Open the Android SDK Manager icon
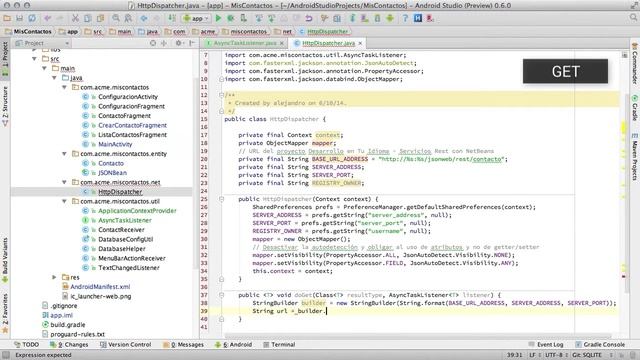Screen dimensions: 640x360 tap(378, 18)
